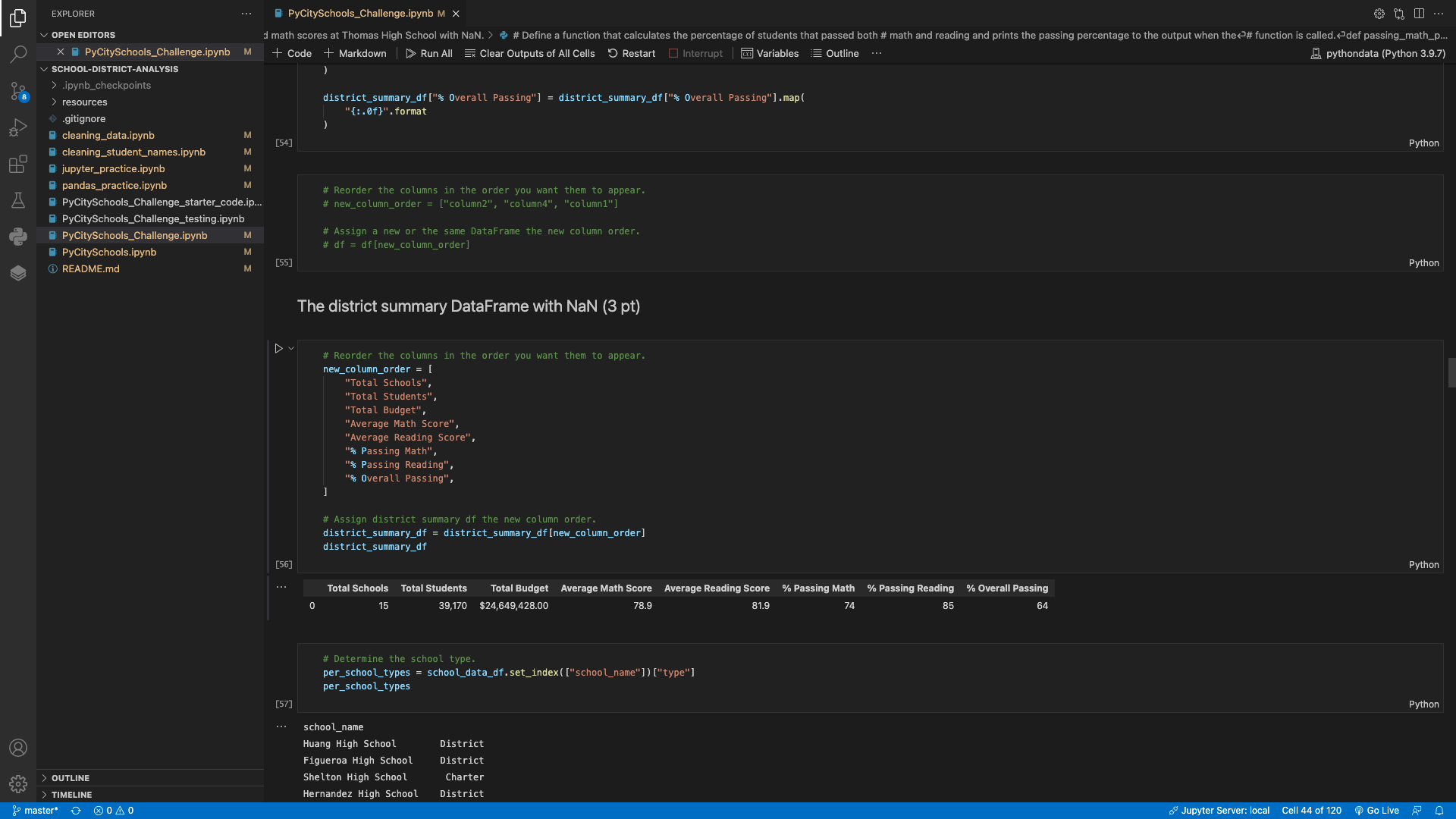1456x819 pixels.
Task: Open cleaning_data.ipynb from the explorer
Action: pos(108,135)
